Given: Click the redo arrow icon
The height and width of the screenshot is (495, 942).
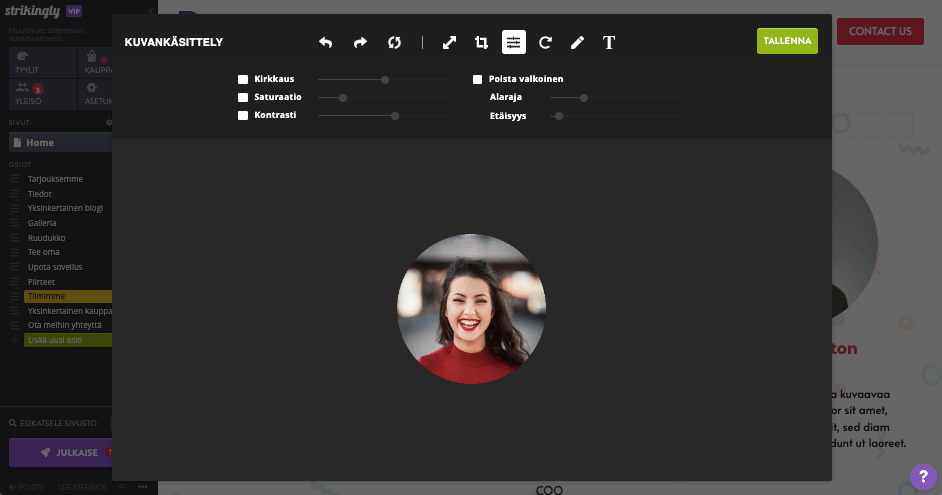Looking at the screenshot, I should (360, 42).
